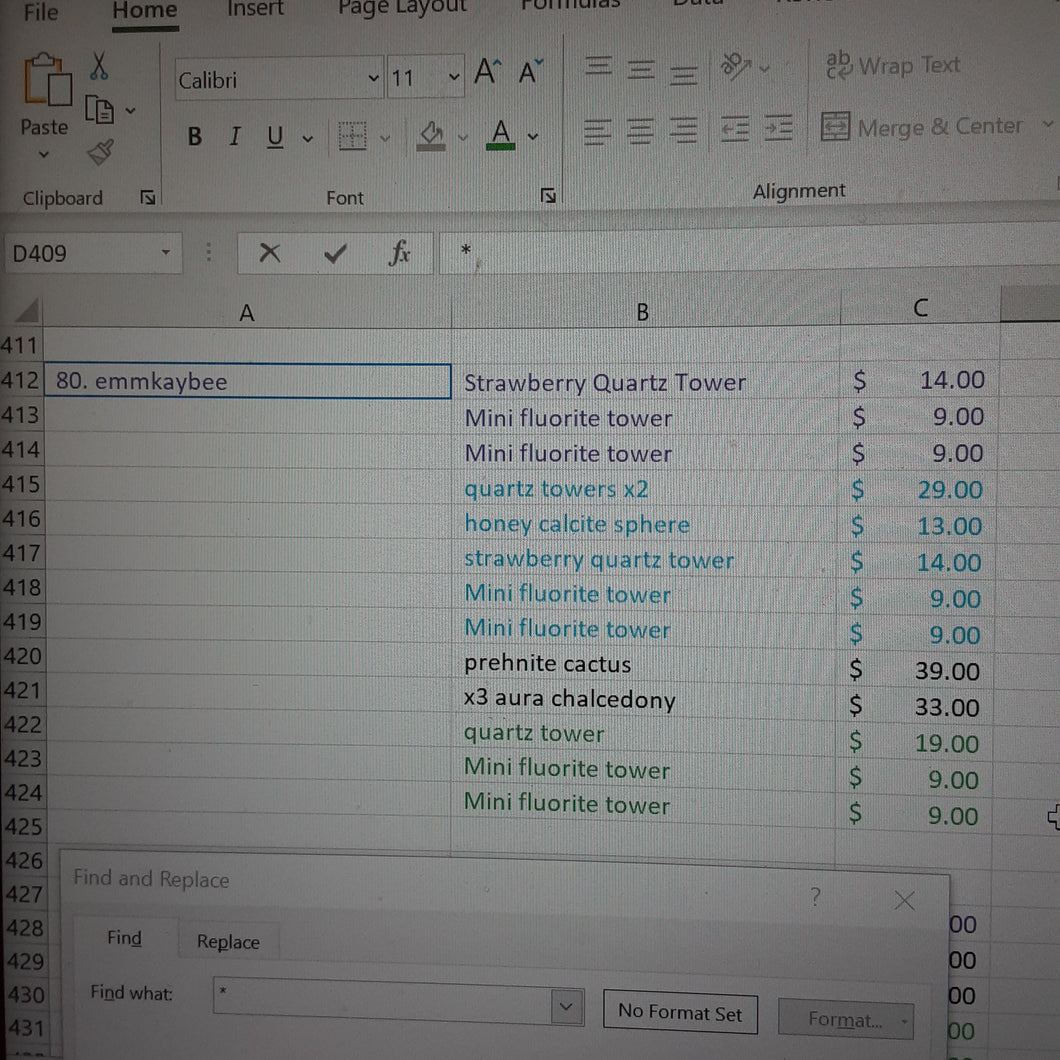Click the Copy icon in Clipboard
Image resolution: width=1060 pixels, height=1060 pixels.
click(x=99, y=110)
